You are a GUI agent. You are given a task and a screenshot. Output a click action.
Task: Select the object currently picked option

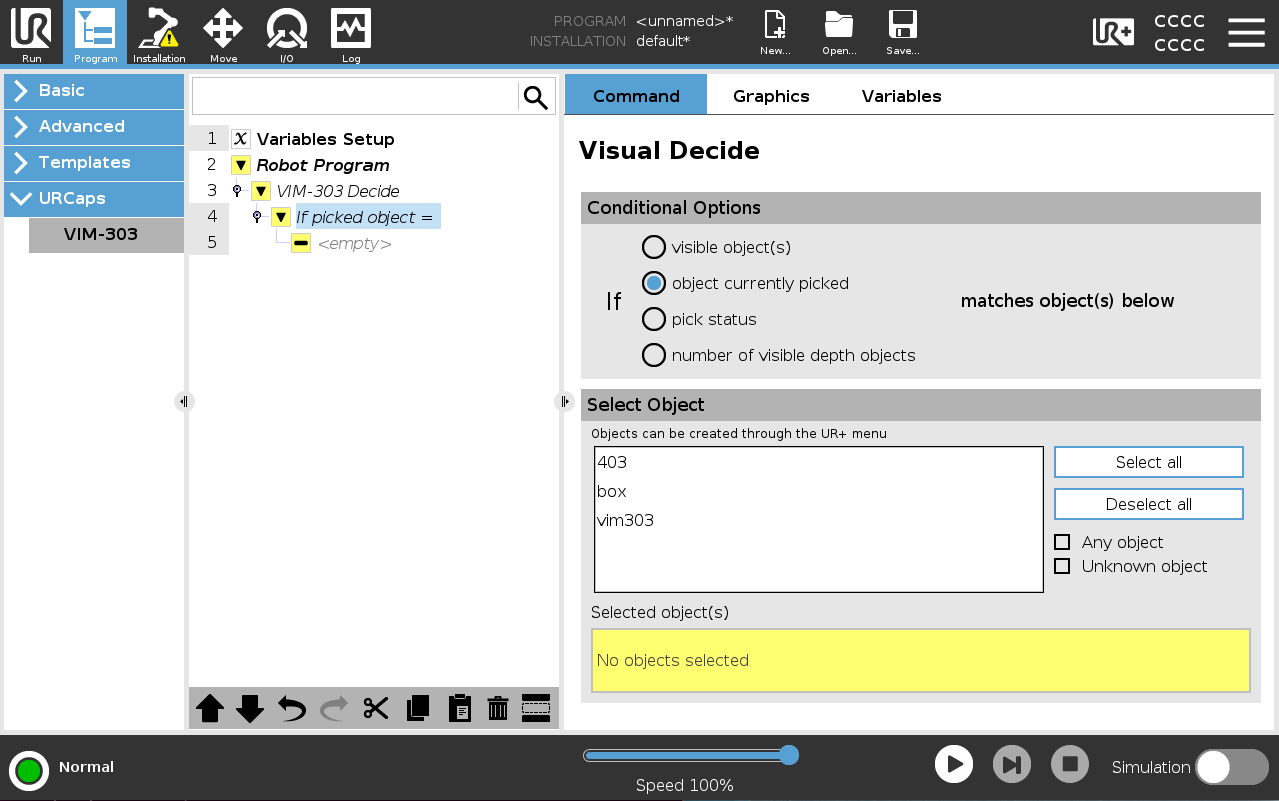(653, 283)
